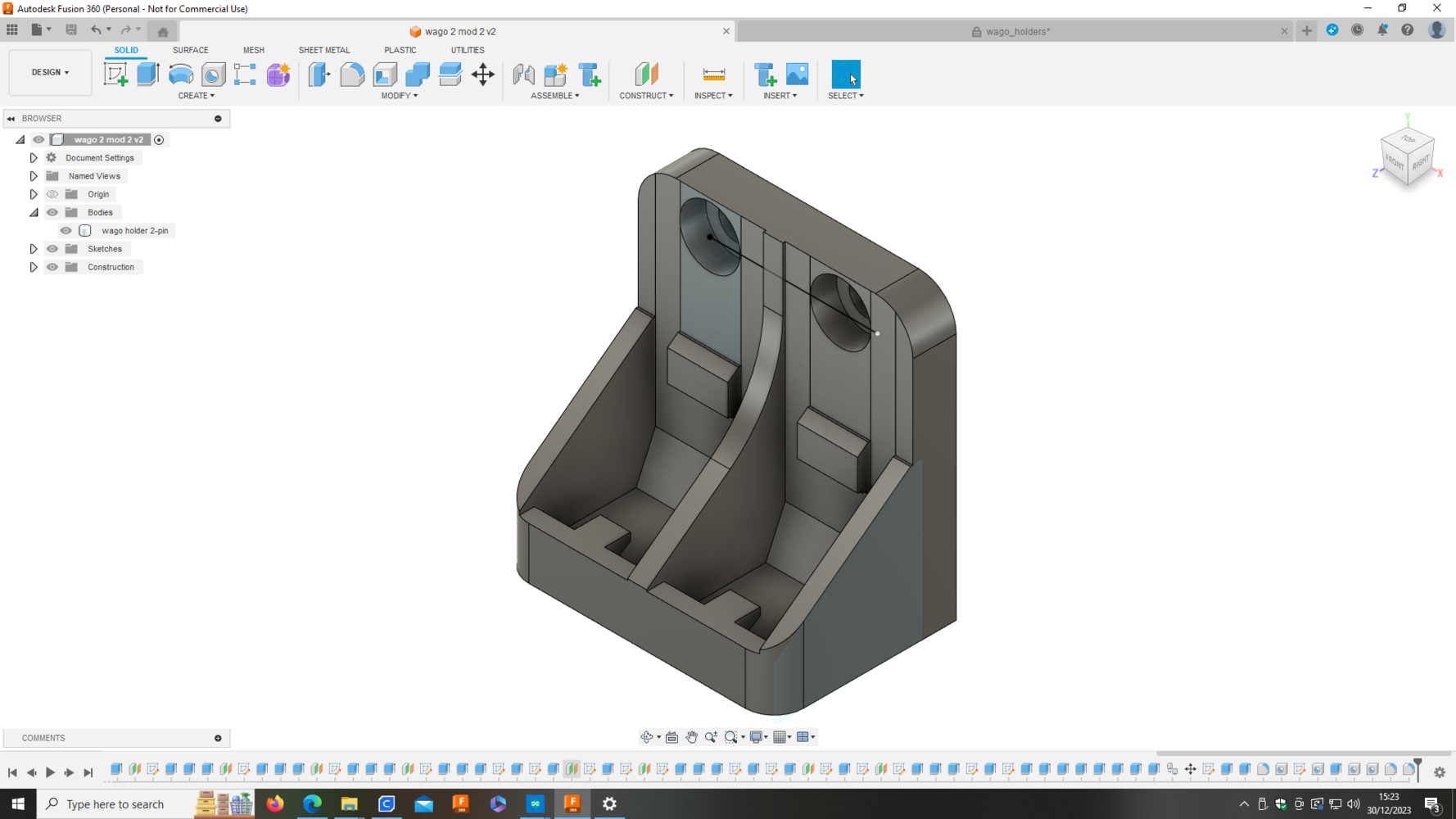
Task: Switch to the SURFACE tab
Action: tap(191, 50)
